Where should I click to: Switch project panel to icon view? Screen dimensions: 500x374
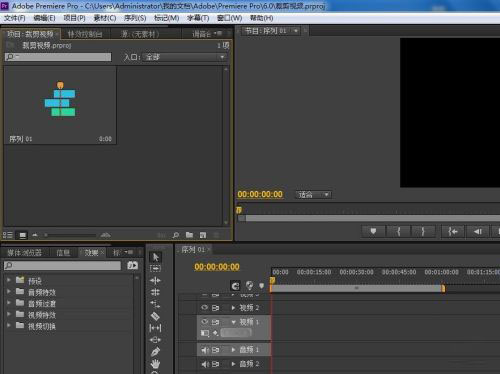(23, 235)
